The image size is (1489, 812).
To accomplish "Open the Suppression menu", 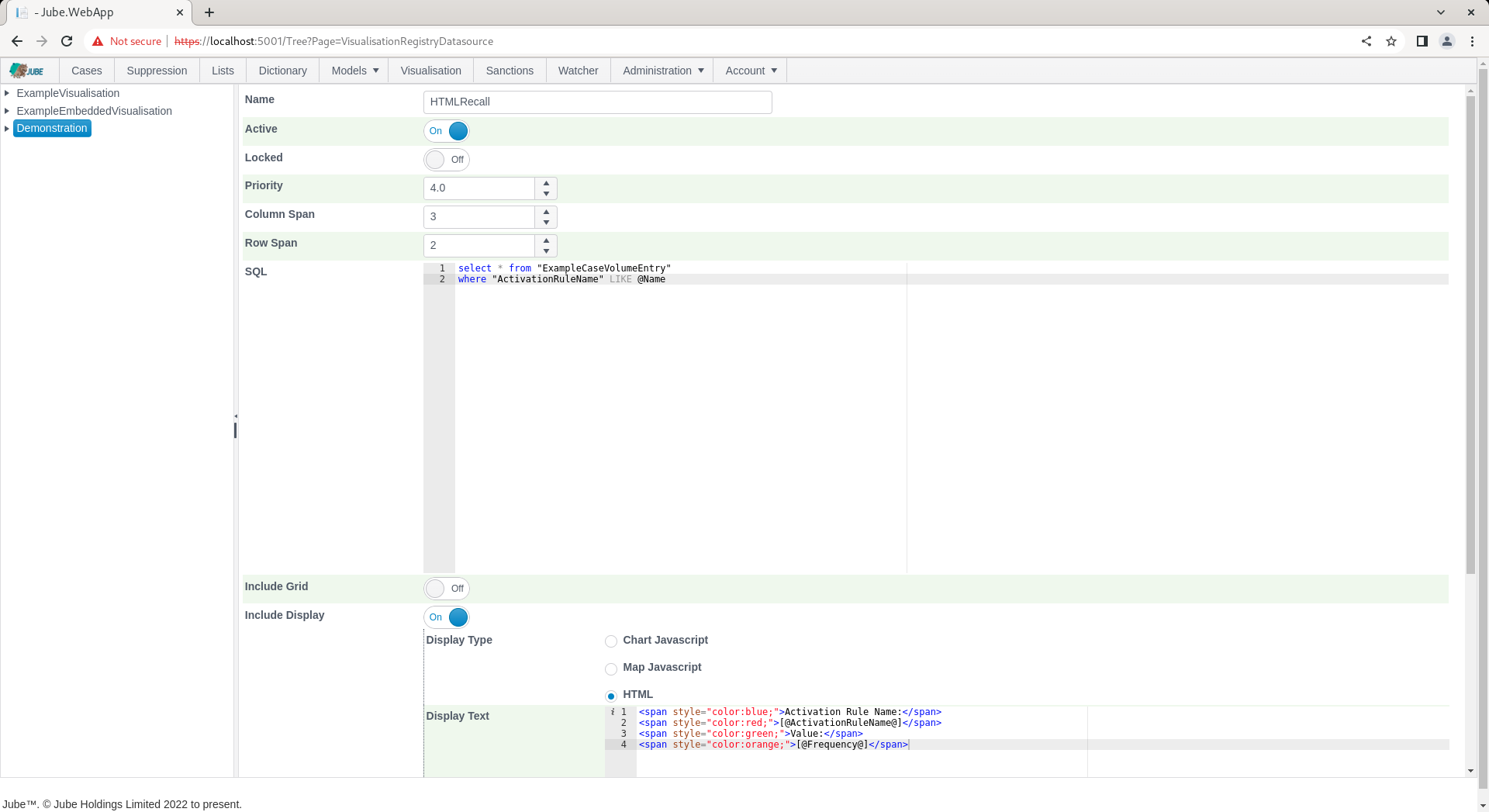I will coord(157,71).
